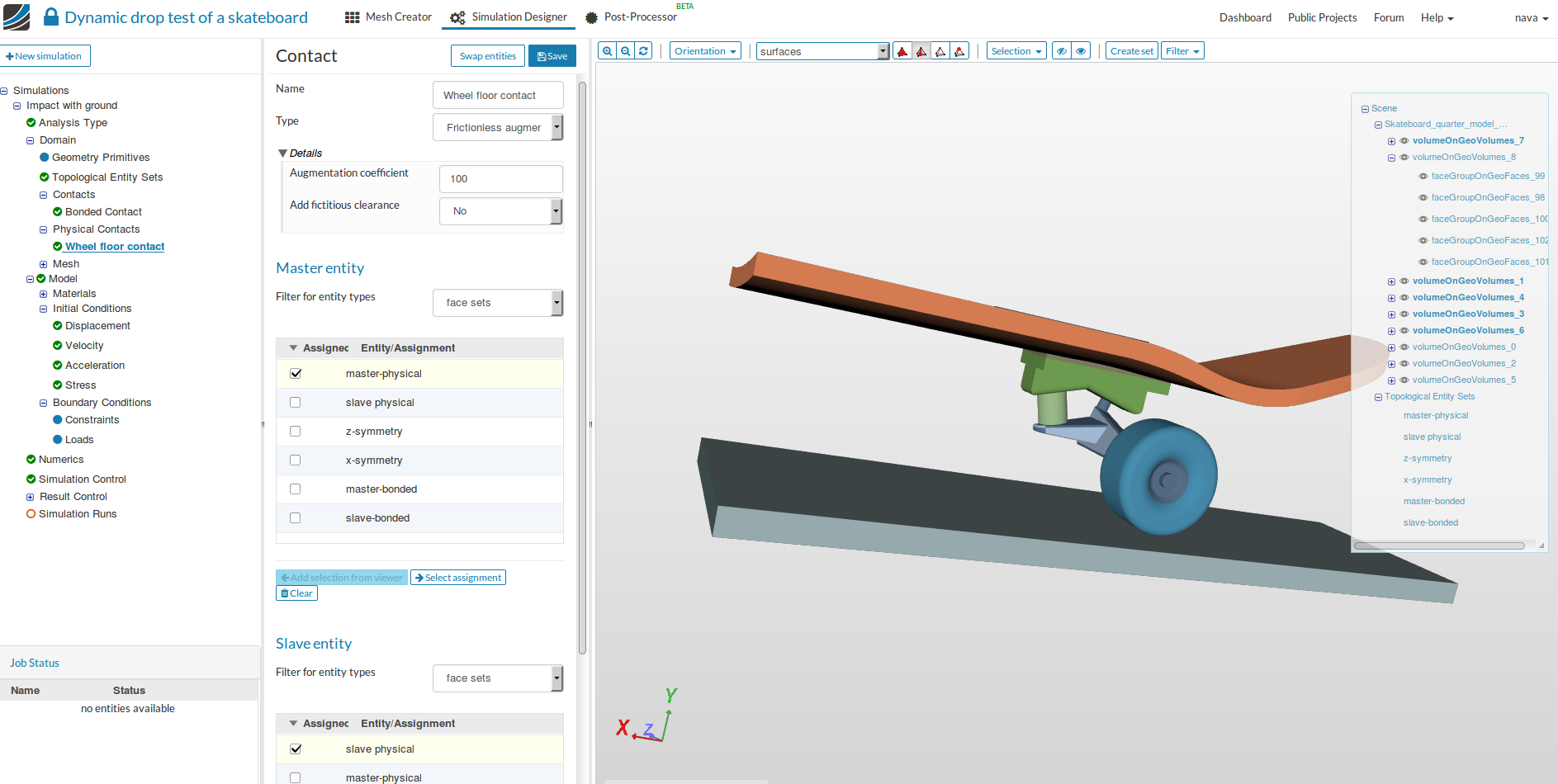This screenshot has width=1558, height=784.
Task: Save the contact settings
Action: pyautogui.click(x=552, y=56)
